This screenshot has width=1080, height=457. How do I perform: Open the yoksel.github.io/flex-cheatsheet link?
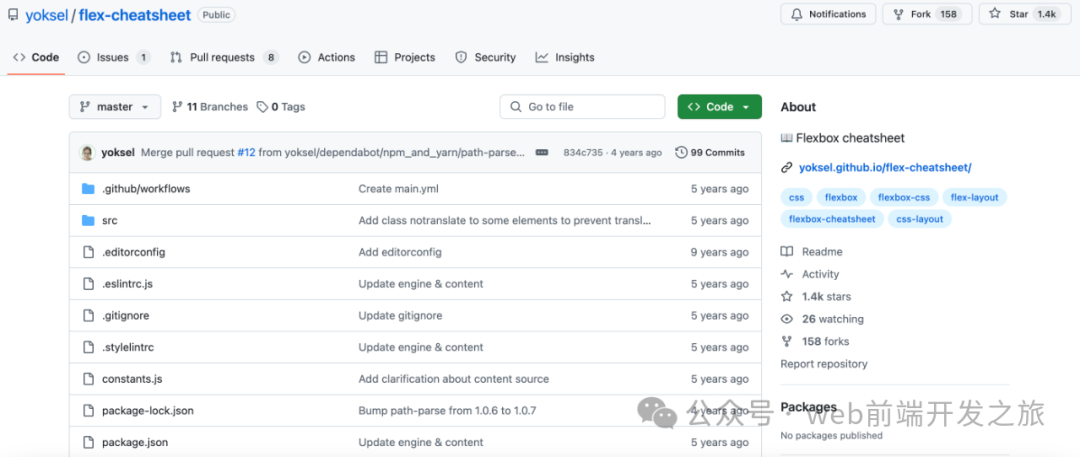coord(885,168)
